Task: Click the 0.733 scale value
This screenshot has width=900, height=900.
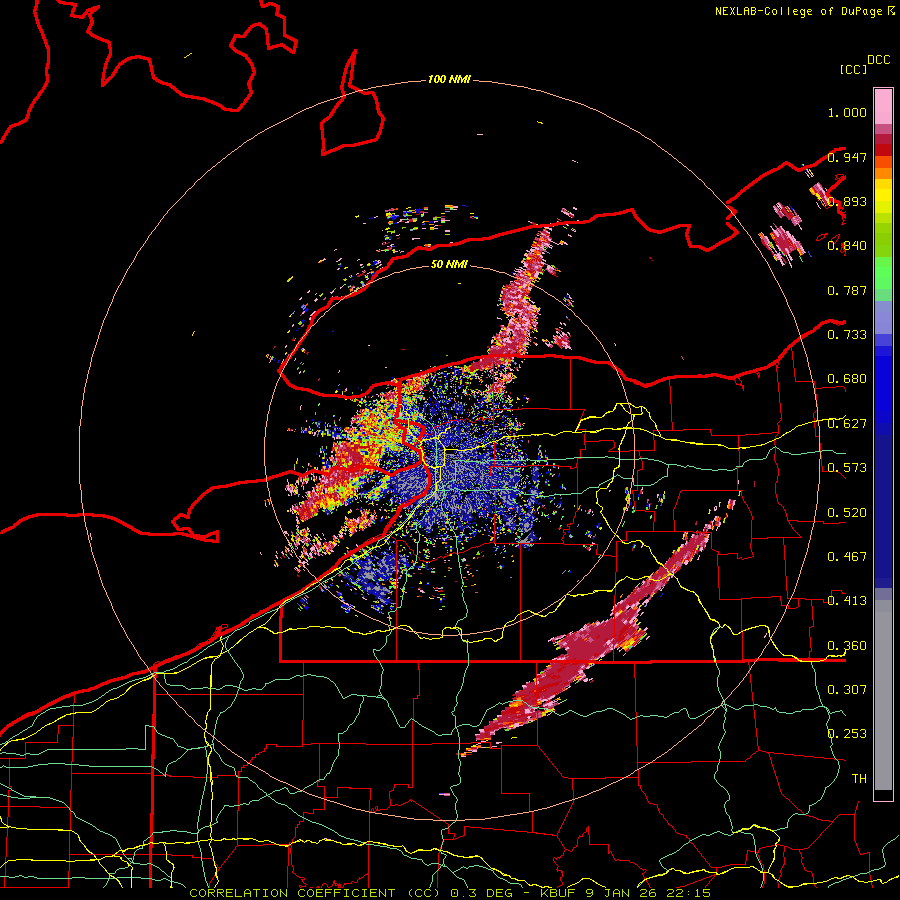Action: (847, 335)
